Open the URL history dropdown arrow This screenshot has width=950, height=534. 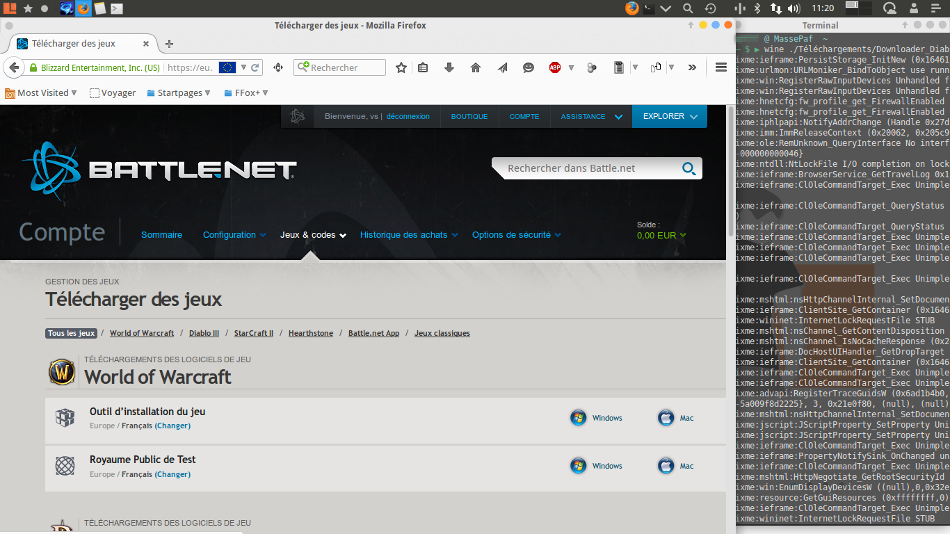point(244,67)
